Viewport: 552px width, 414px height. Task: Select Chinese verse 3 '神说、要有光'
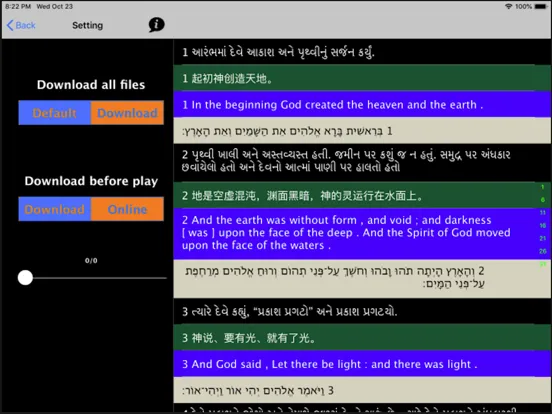pyautogui.click(x=362, y=338)
